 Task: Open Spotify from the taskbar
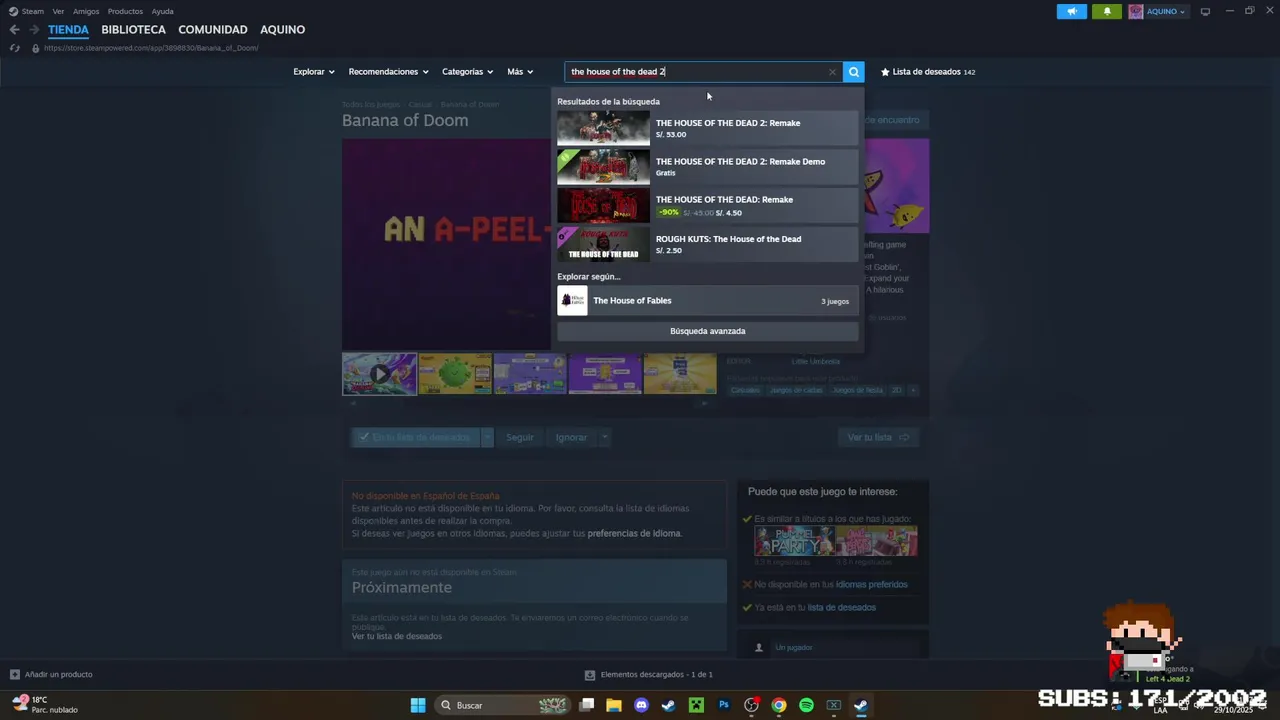coord(806,705)
